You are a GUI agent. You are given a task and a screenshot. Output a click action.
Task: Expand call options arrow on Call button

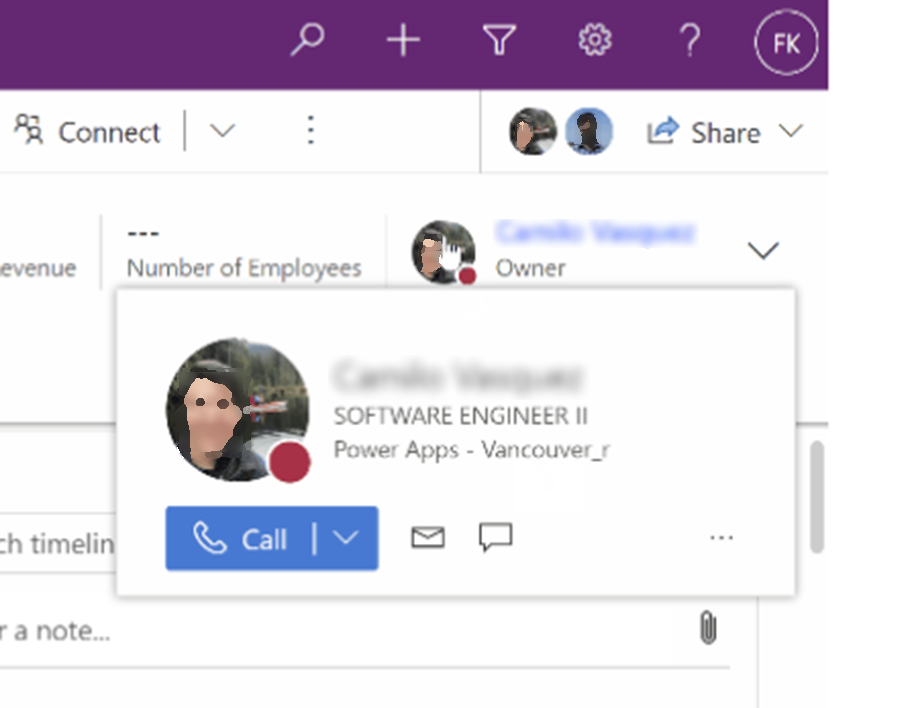346,538
